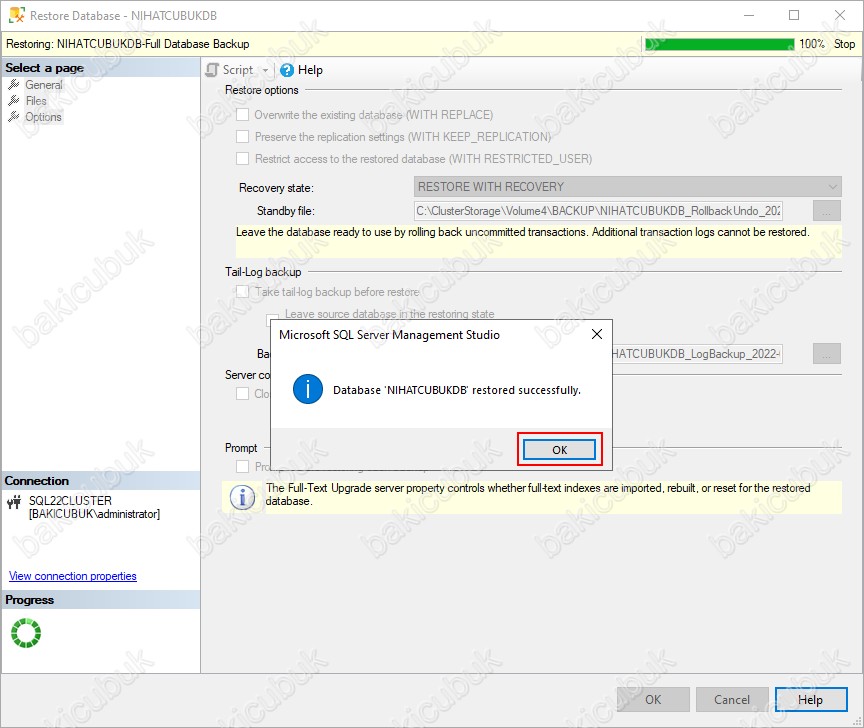Click browse button next to LogBackup file
This screenshot has height=728, width=864.
click(x=827, y=354)
